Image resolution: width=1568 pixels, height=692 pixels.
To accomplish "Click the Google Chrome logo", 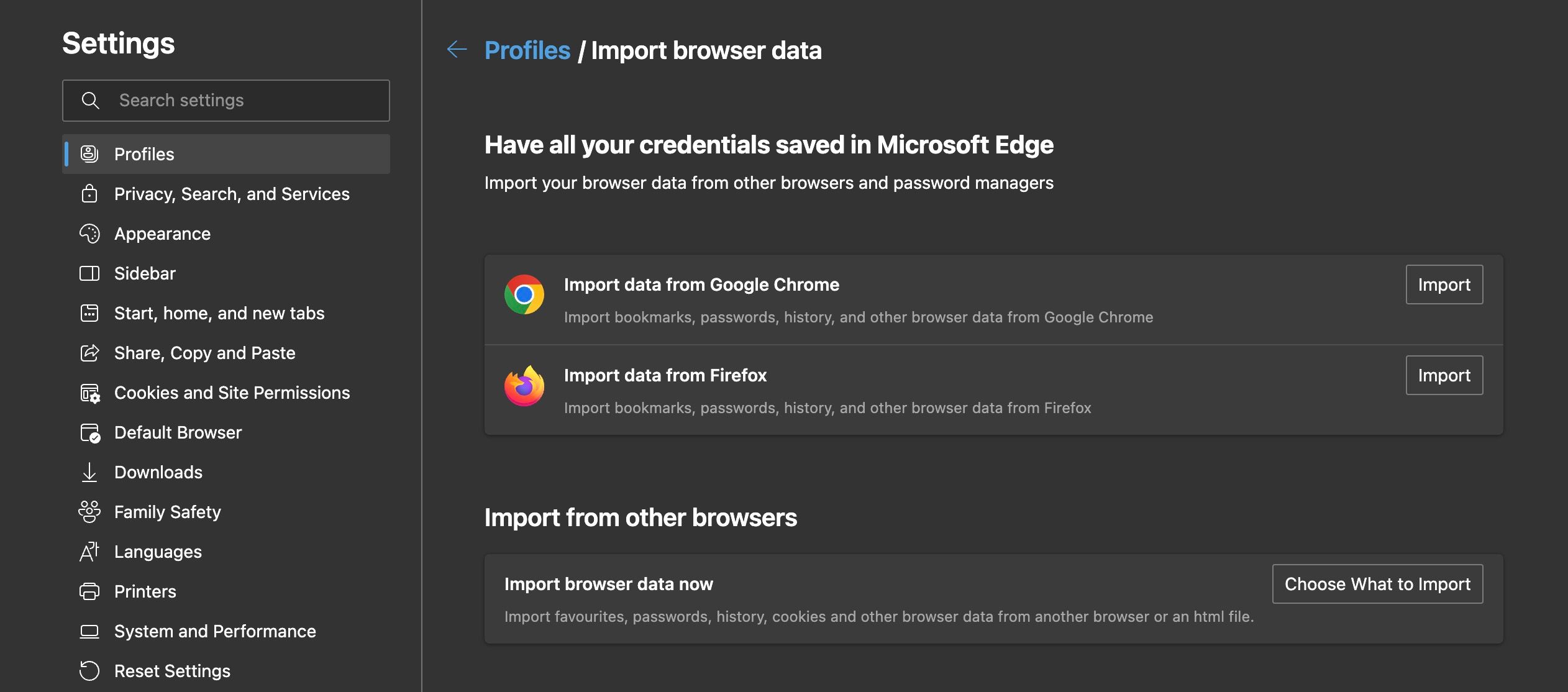I will [x=525, y=294].
